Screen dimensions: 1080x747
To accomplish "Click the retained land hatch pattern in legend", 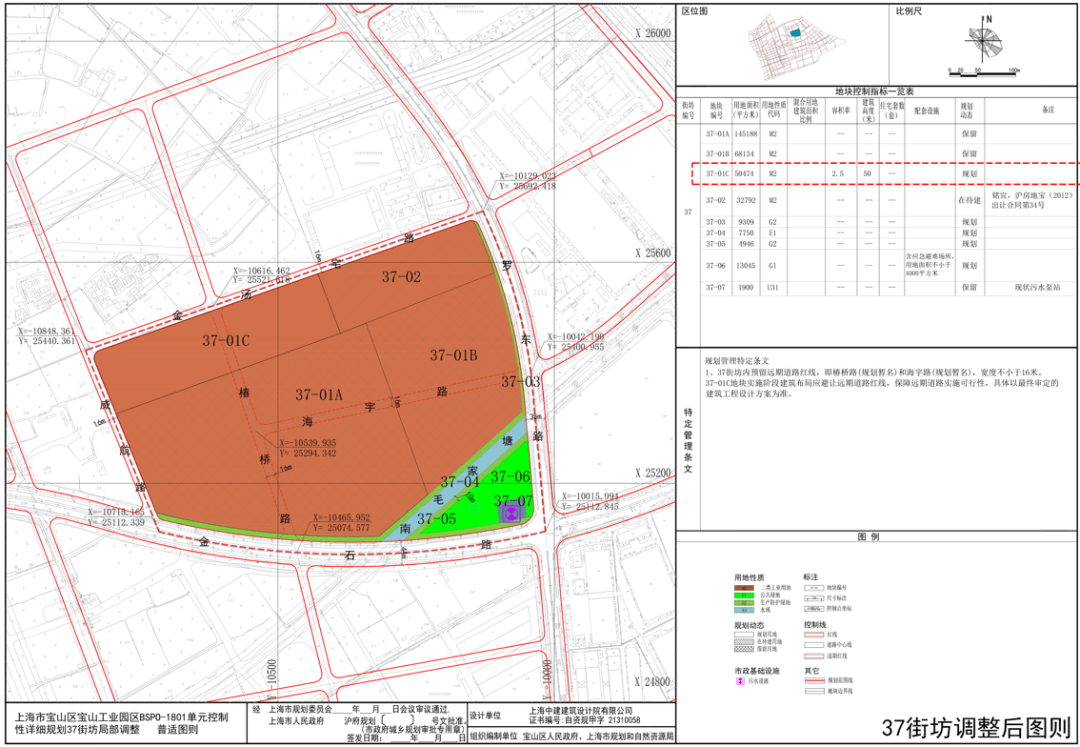I will [x=745, y=650].
